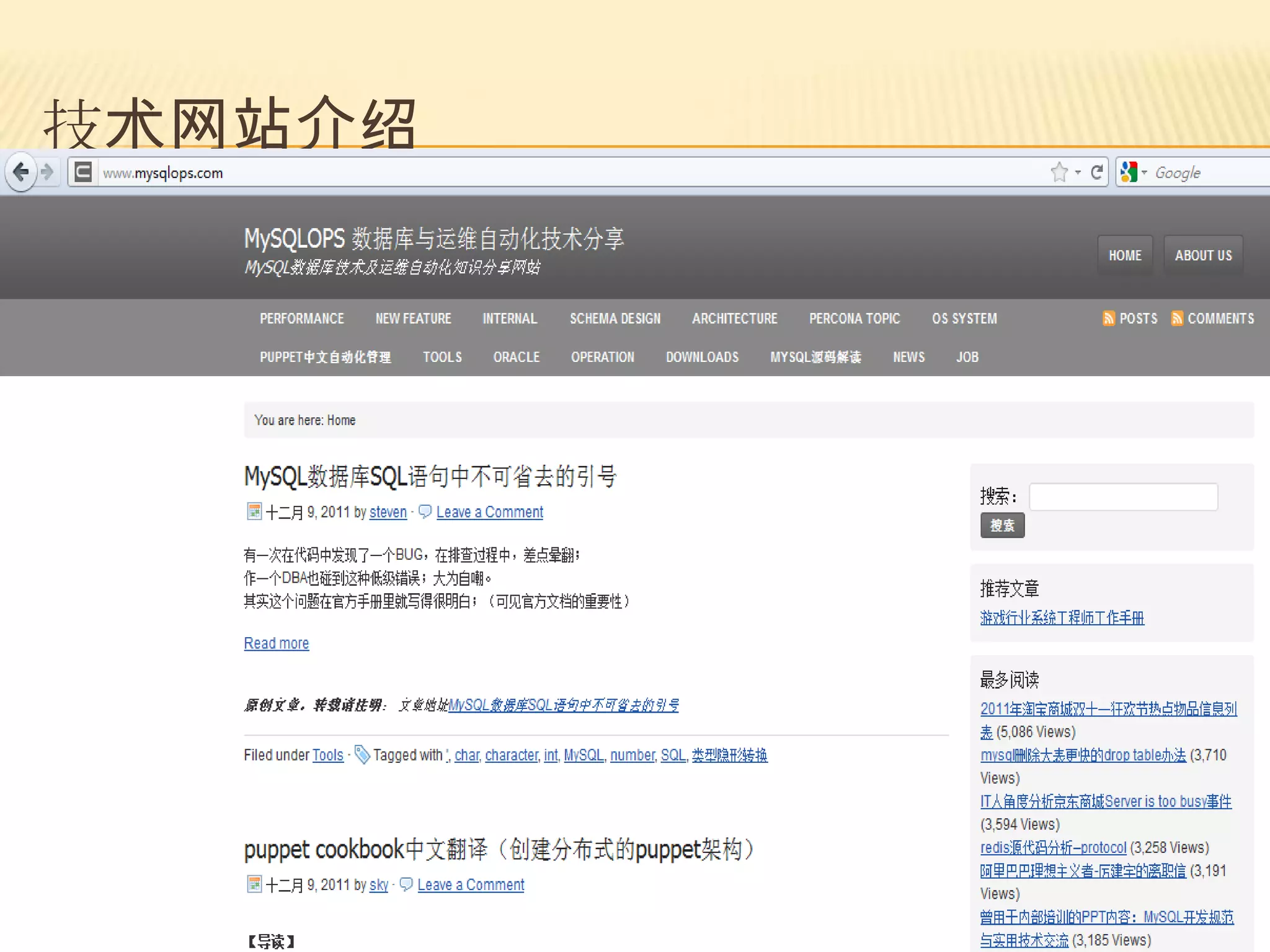Open the OS SYSTEM menu item
This screenshot has height=952, width=1270.
coord(964,319)
